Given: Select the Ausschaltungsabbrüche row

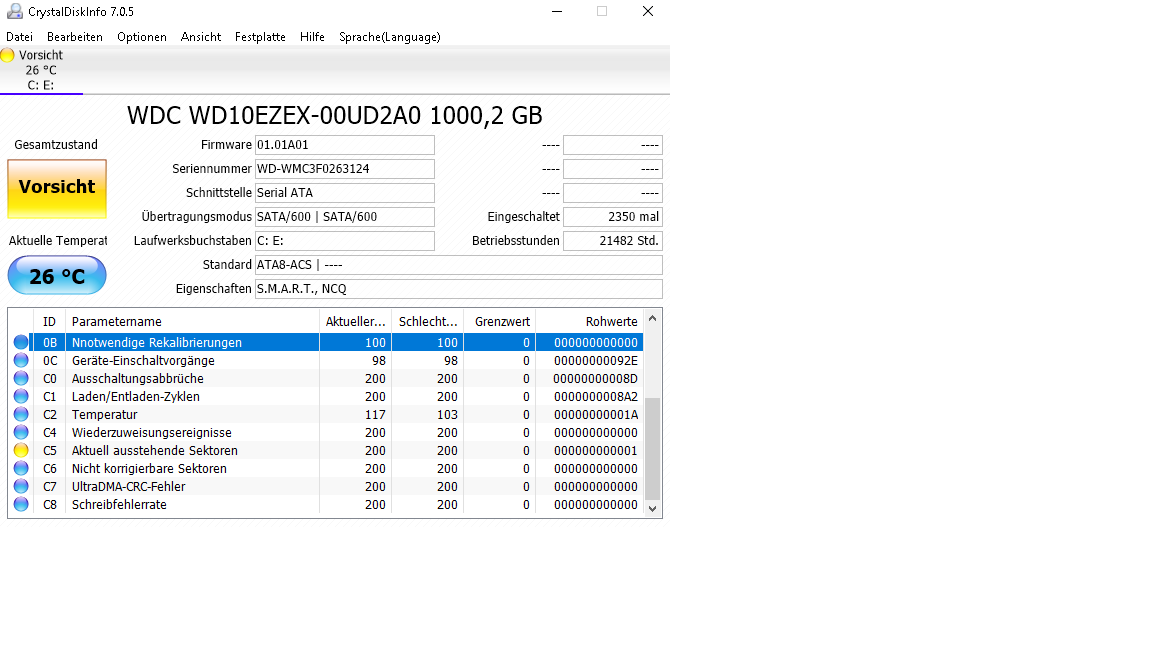Looking at the screenshot, I should (326, 378).
